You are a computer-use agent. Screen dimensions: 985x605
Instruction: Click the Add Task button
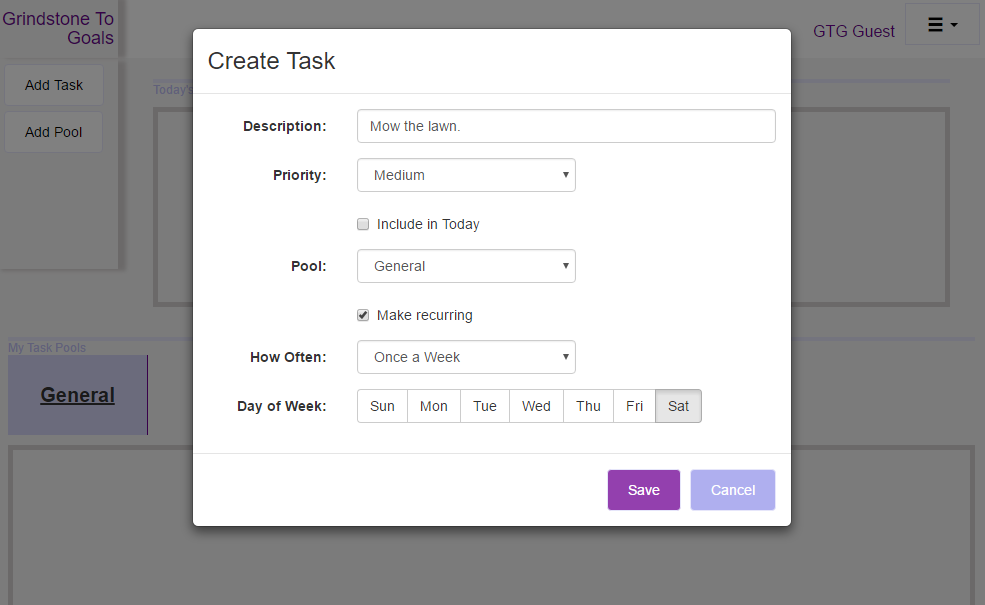pos(54,85)
